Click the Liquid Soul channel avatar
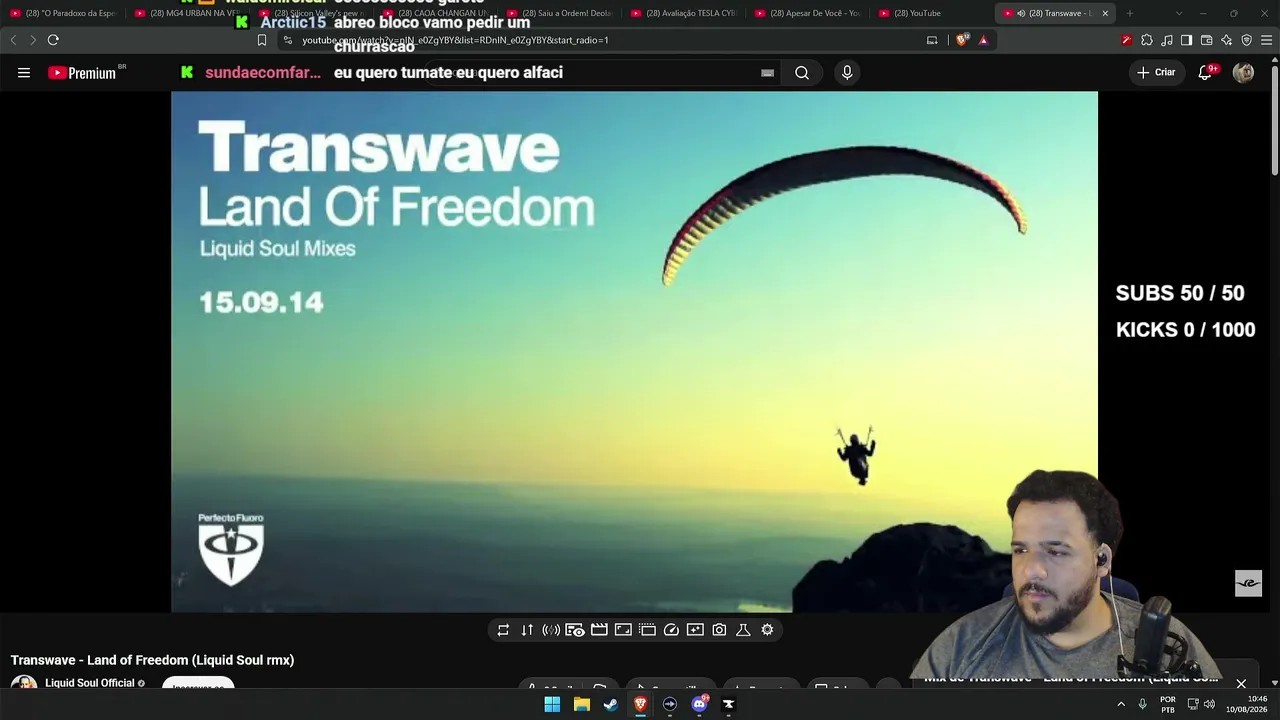Viewport: 1280px width, 720px height. pos(24,683)
